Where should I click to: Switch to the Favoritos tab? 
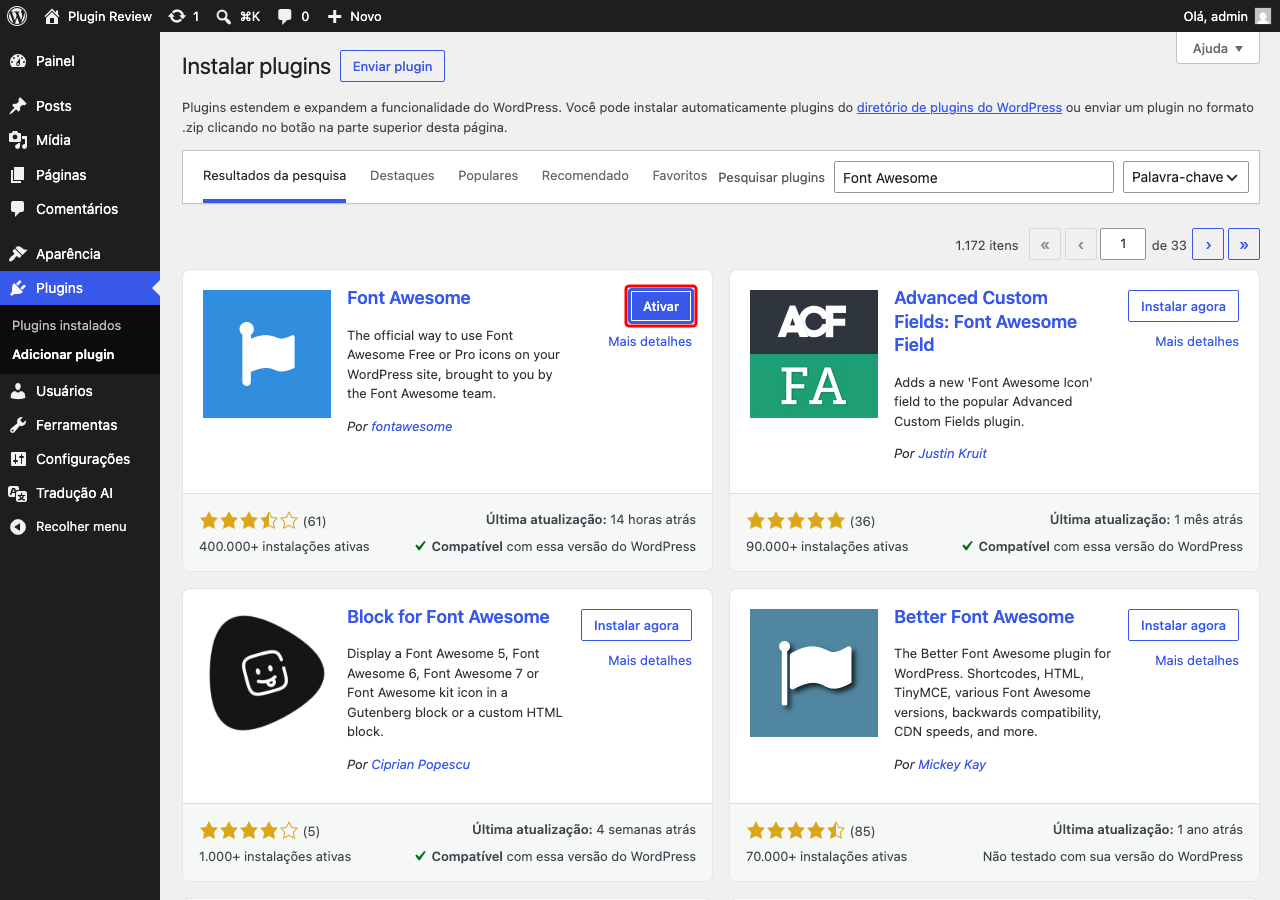tap(680, 176)
